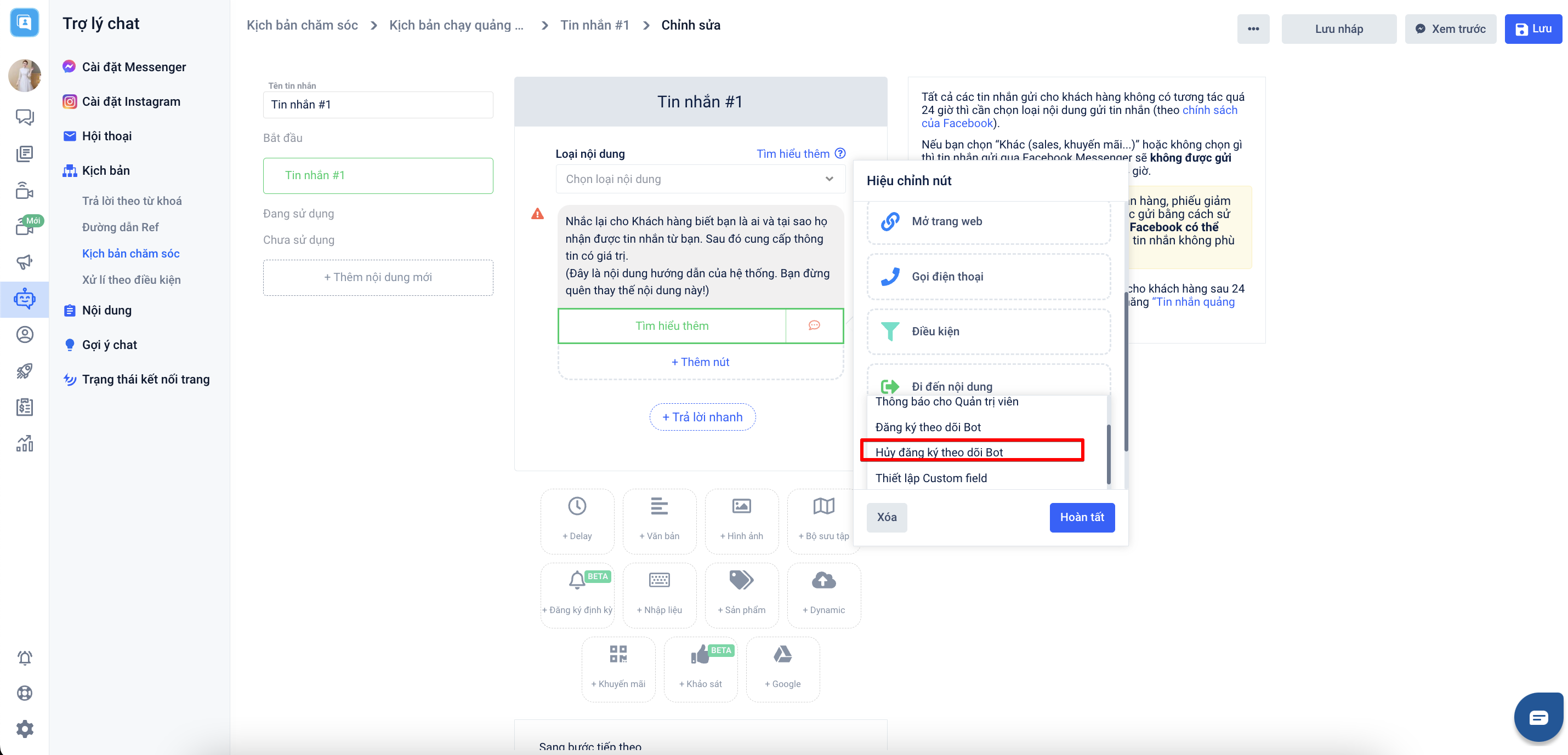Click the Tên tin nhắn input field
The image size is (1568, 755).
point(377,105)
